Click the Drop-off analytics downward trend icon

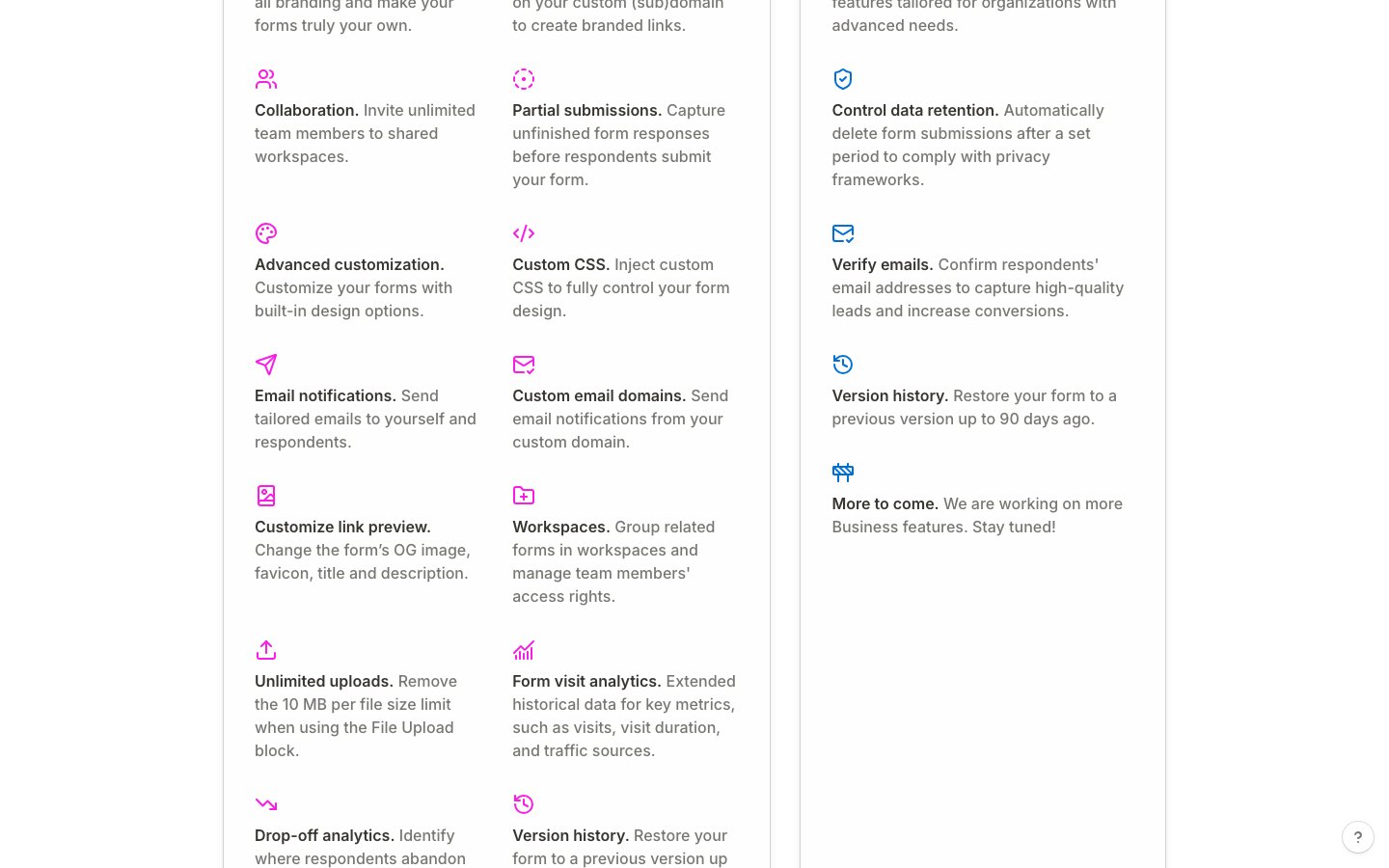click(x=266, y=804)
